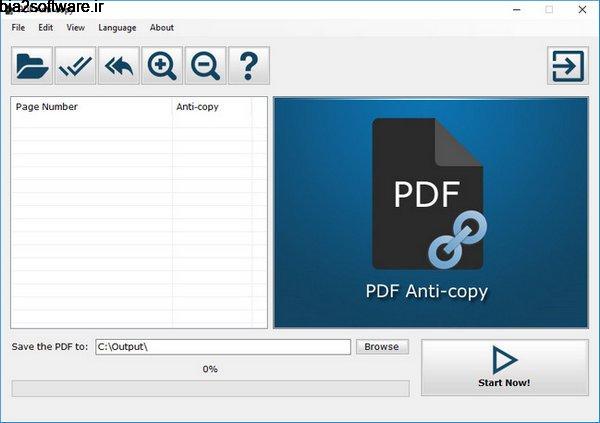
Task: Zoom out with the magnifier minus icon
Action: pos(205,66)
